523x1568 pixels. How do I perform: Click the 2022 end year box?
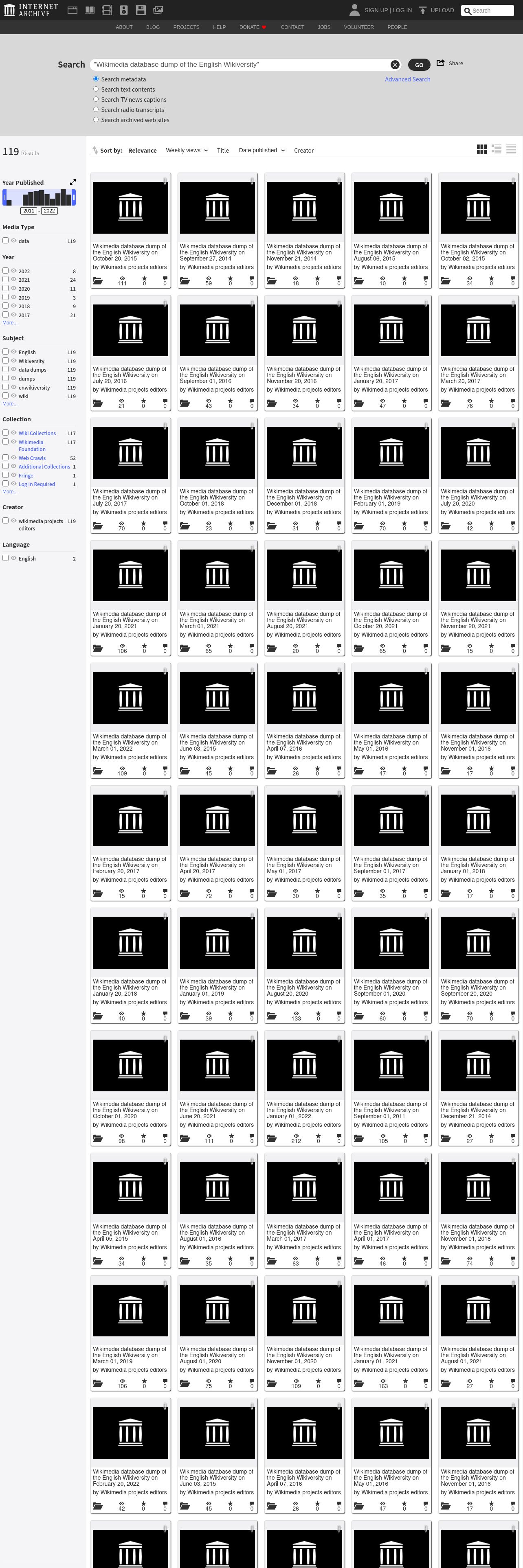pos(49,210)
